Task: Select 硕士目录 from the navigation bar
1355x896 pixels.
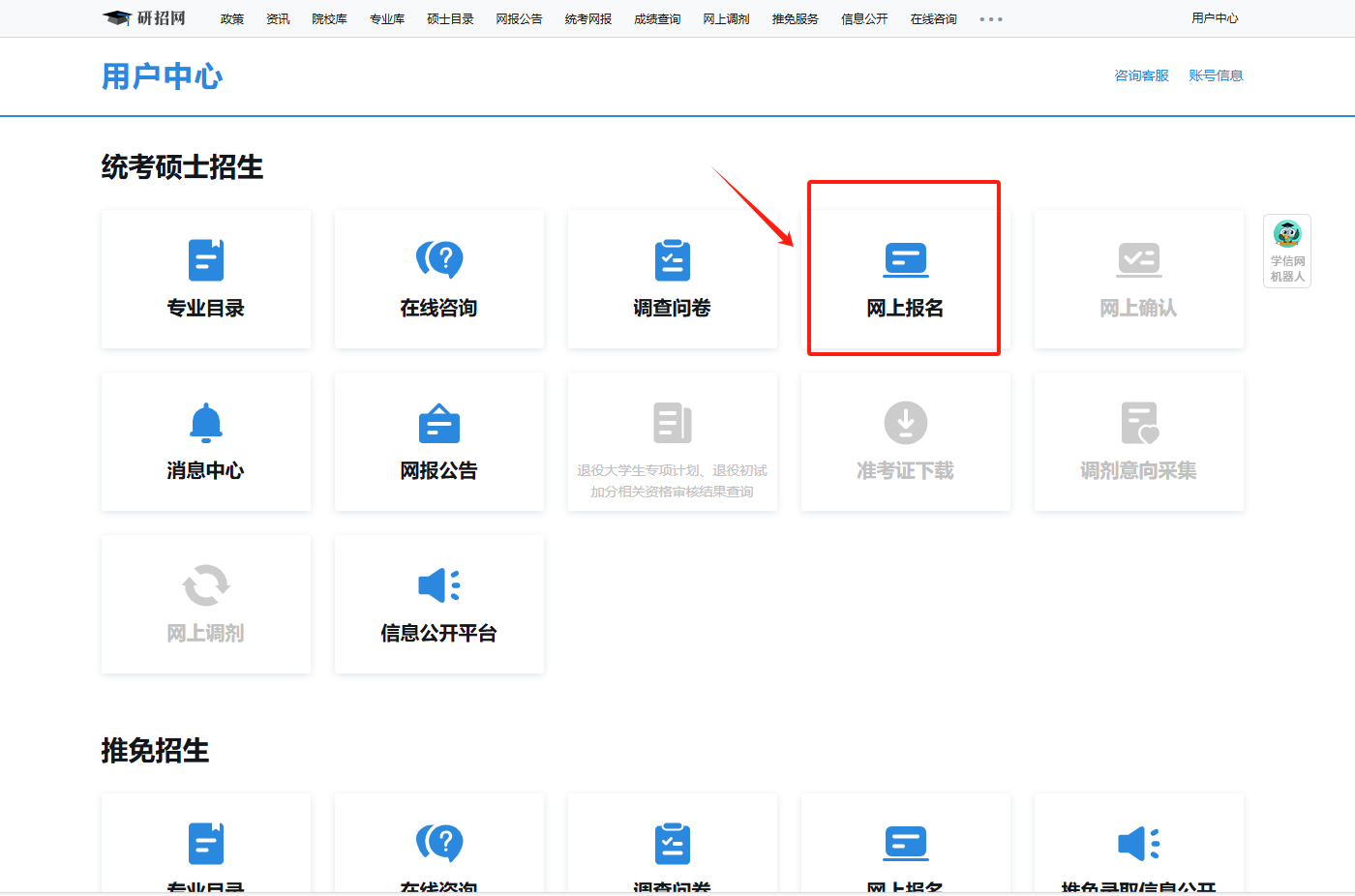Action: click(x=449, y=18)
